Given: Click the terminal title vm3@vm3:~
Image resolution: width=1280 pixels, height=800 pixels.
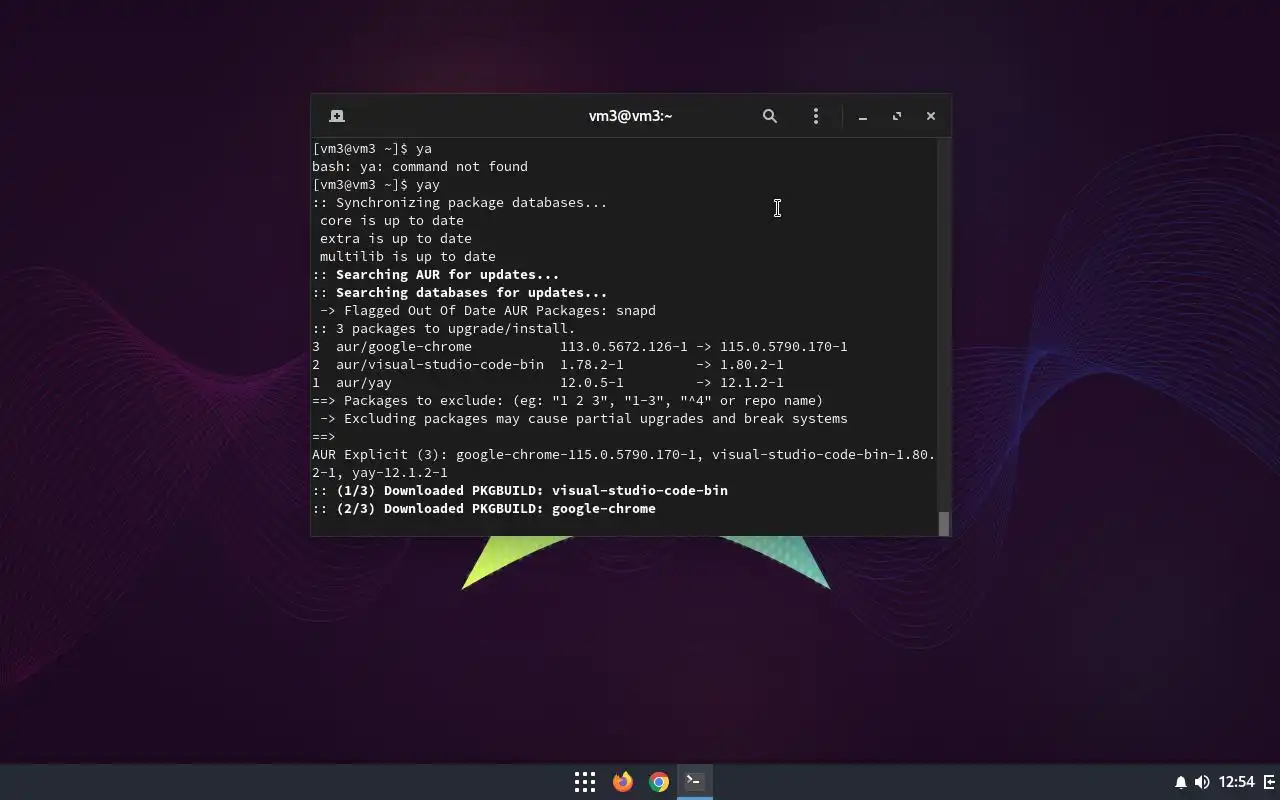Looking at the screenshot, I should pyautogui.click(x=630, y=116).
